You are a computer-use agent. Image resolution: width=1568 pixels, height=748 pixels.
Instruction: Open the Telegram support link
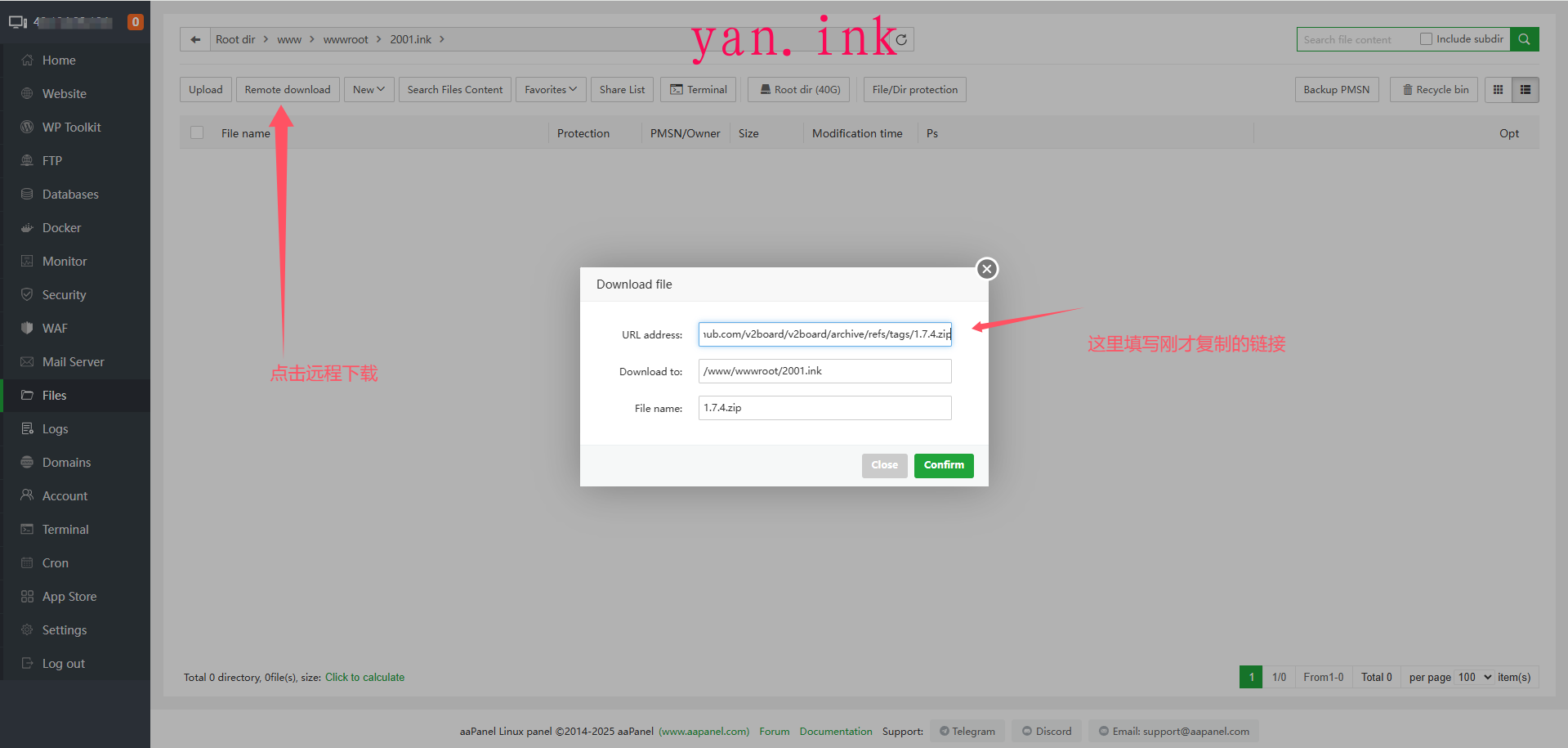pos(967,731)
